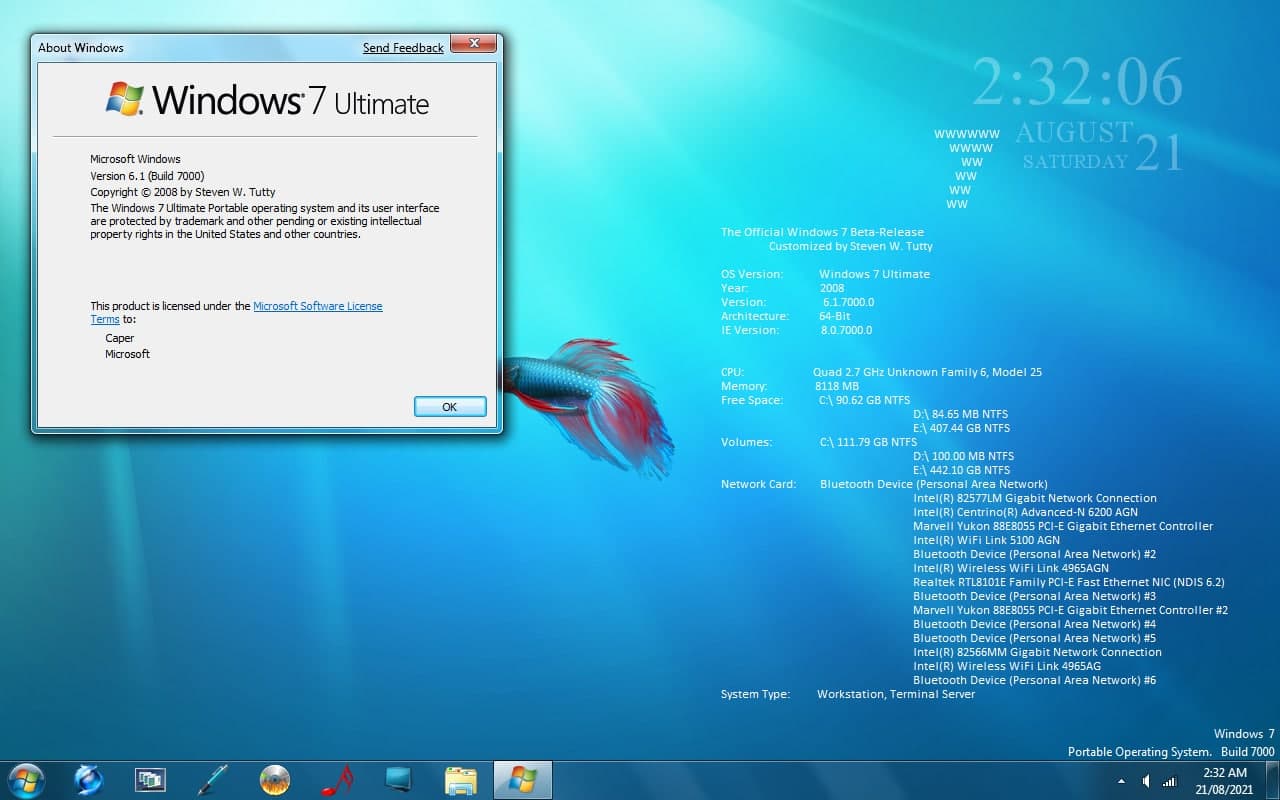Screen dimensions: 1280x800
Task: Click the 2:32:06 desktop clock gadget
Action: pyautogui.click(x=1077, y=82)
